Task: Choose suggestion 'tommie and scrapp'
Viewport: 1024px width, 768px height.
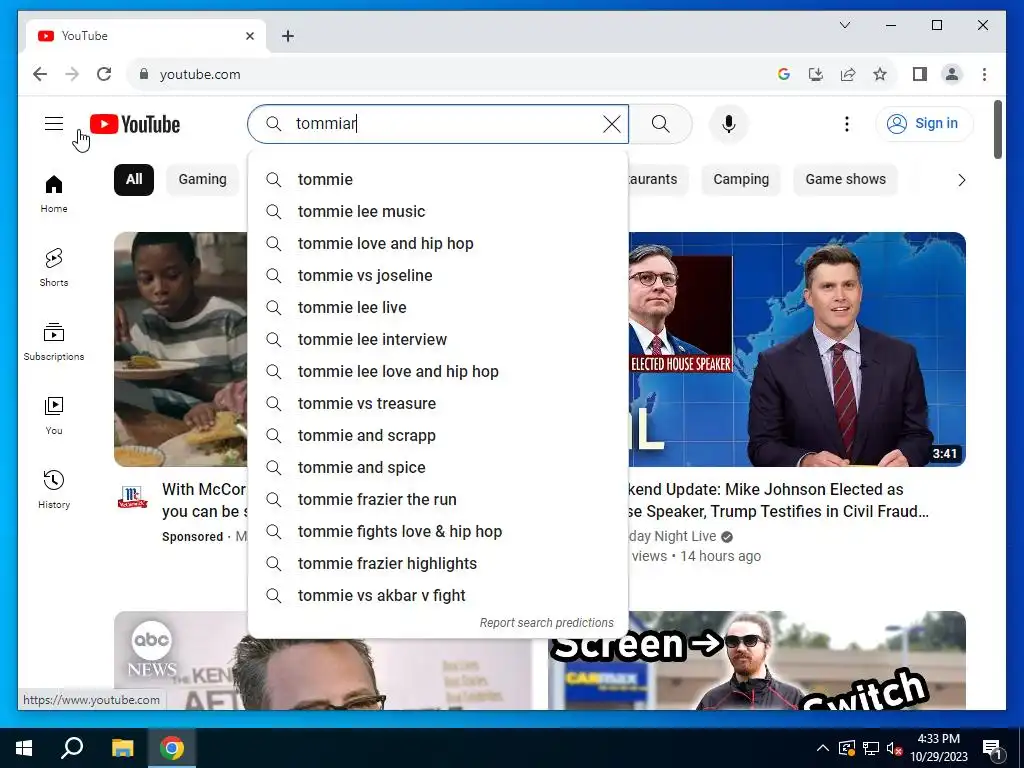Action: pyautogui.click(x=438, y=436)
